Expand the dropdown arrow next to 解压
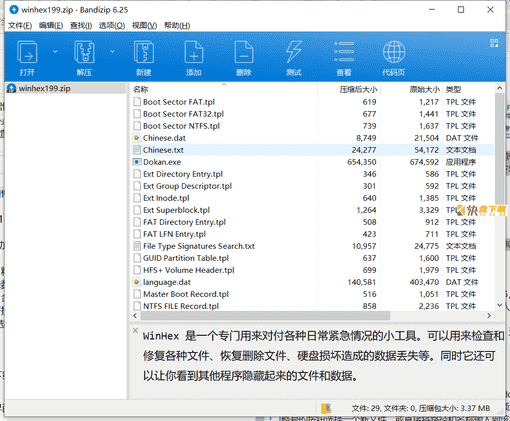510x421 pixels. 112,51
